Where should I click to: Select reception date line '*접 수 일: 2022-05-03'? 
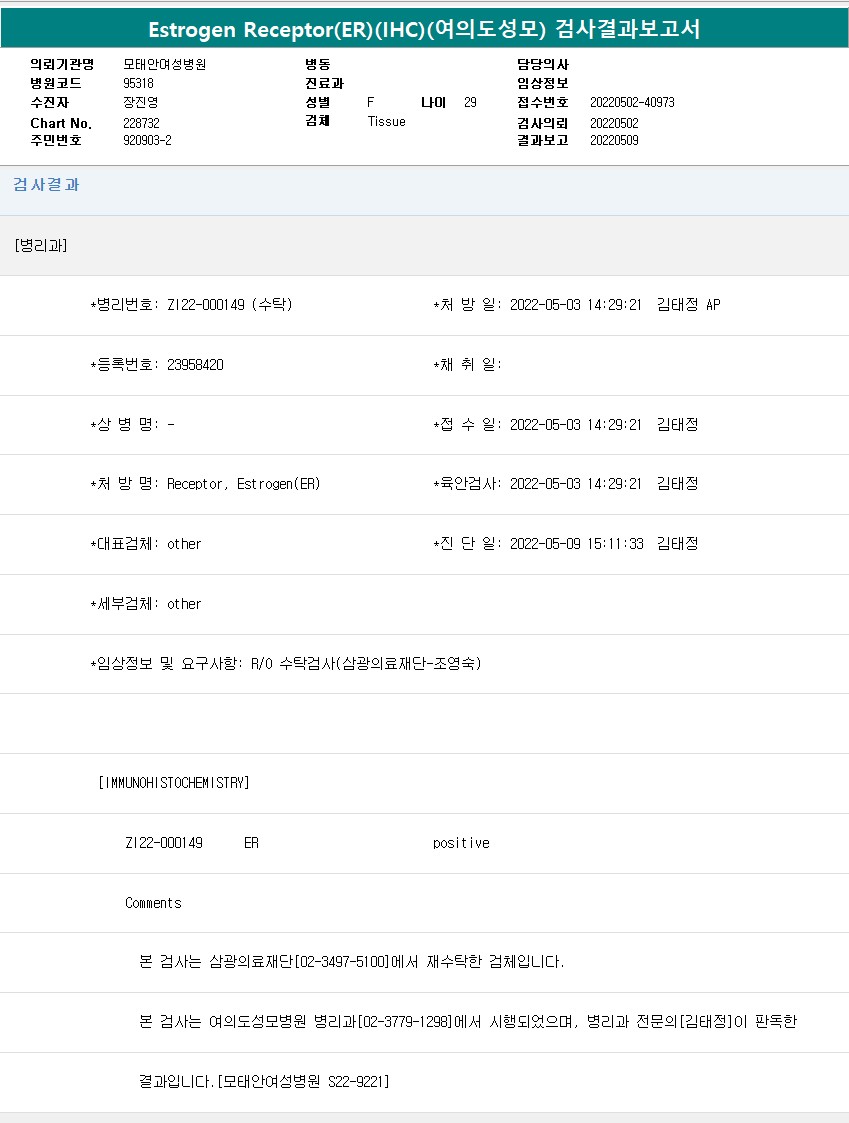point(566,425)
